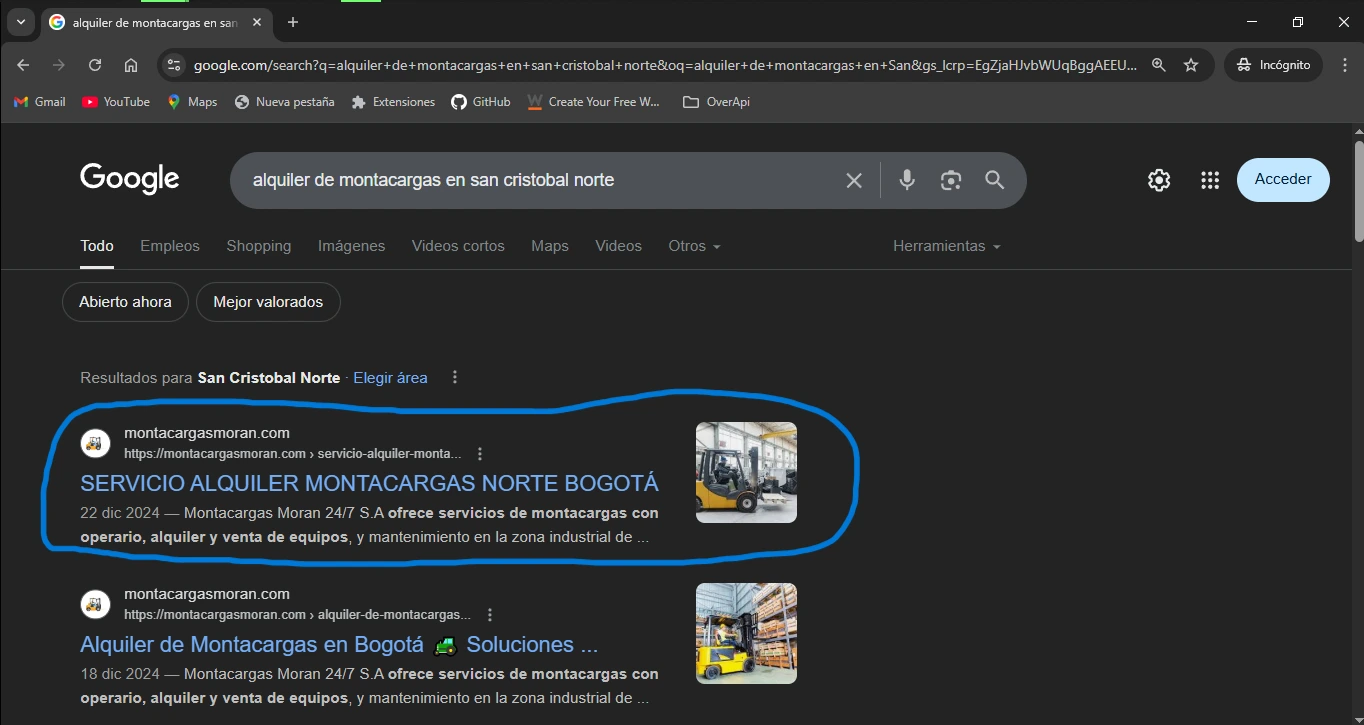Open options next to Elegir área
This screenshot has height=725, width=1364.
click(x=455, y=378)
